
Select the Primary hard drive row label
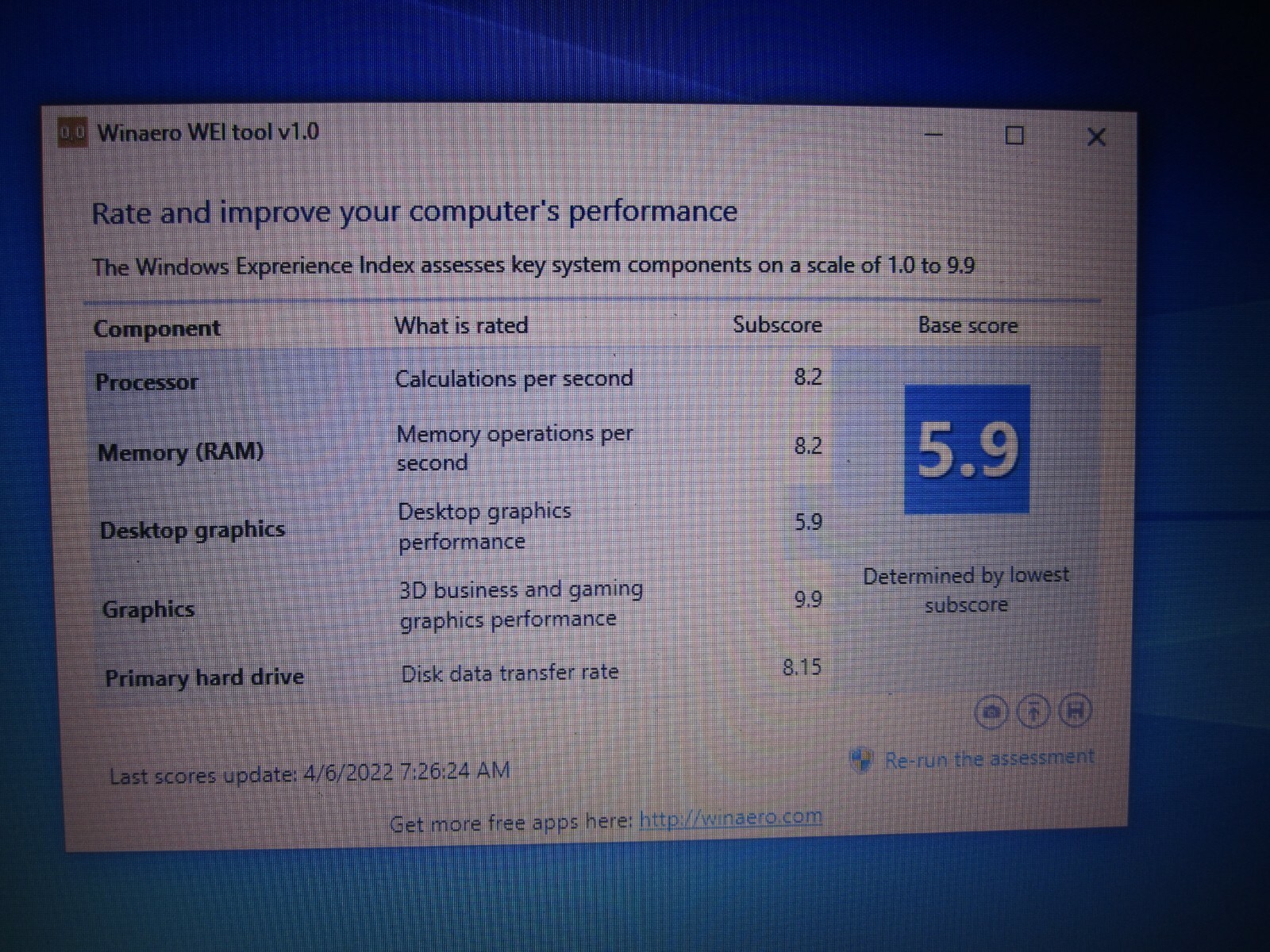tap(205, 678)
